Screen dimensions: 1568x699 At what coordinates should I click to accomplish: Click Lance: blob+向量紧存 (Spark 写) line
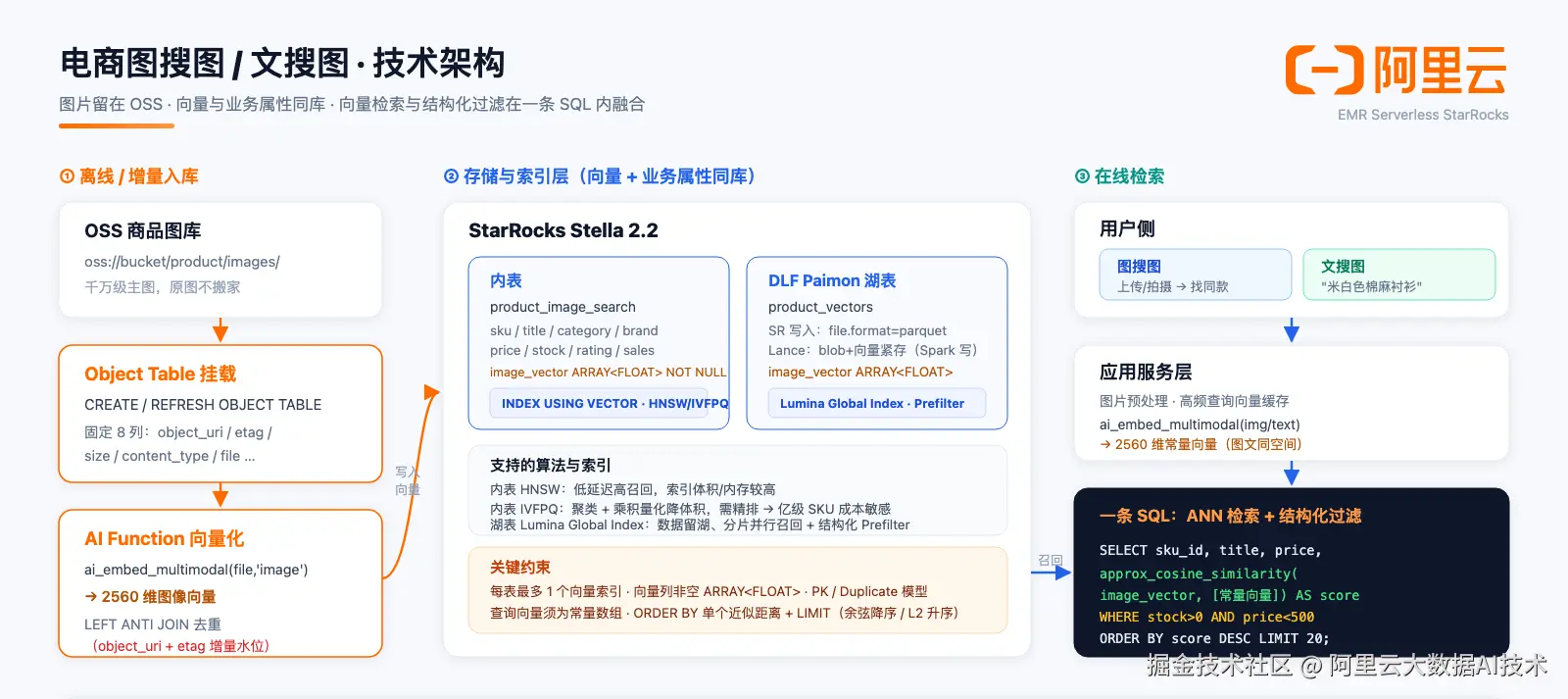pyautogui.click(x=873, y=350)
